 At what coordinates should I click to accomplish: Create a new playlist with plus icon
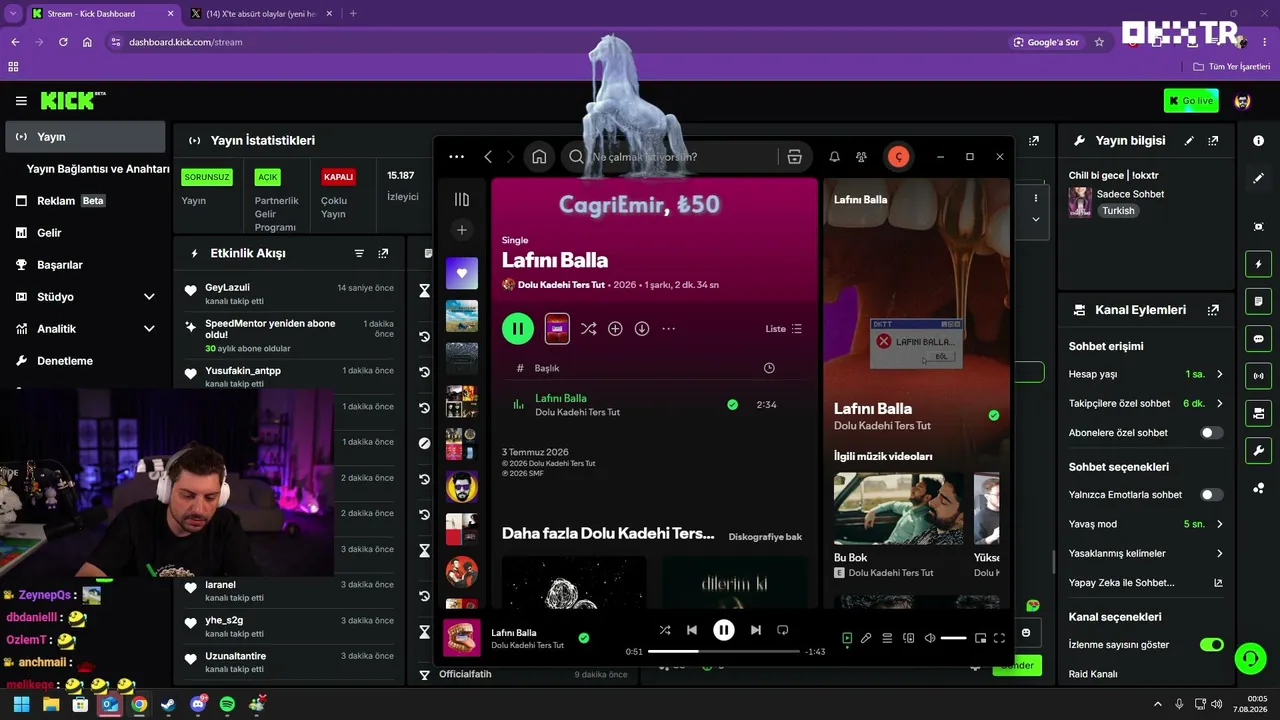(461, 230)
